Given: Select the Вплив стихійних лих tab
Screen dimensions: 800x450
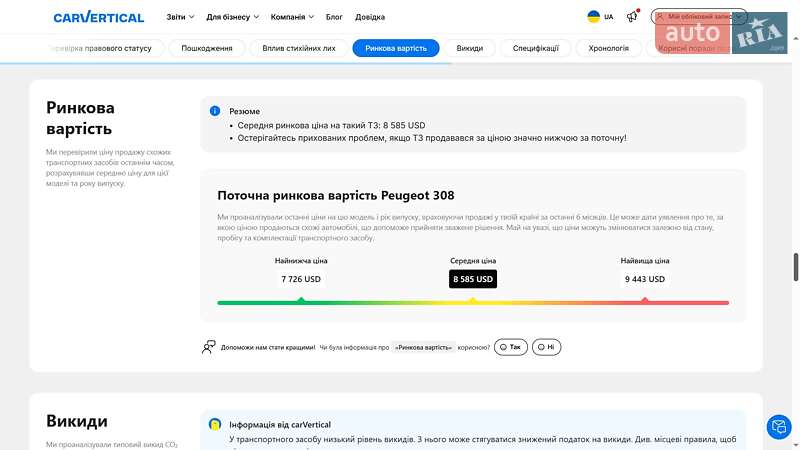Looking at the screenshot, I should [x=299, y=48].
